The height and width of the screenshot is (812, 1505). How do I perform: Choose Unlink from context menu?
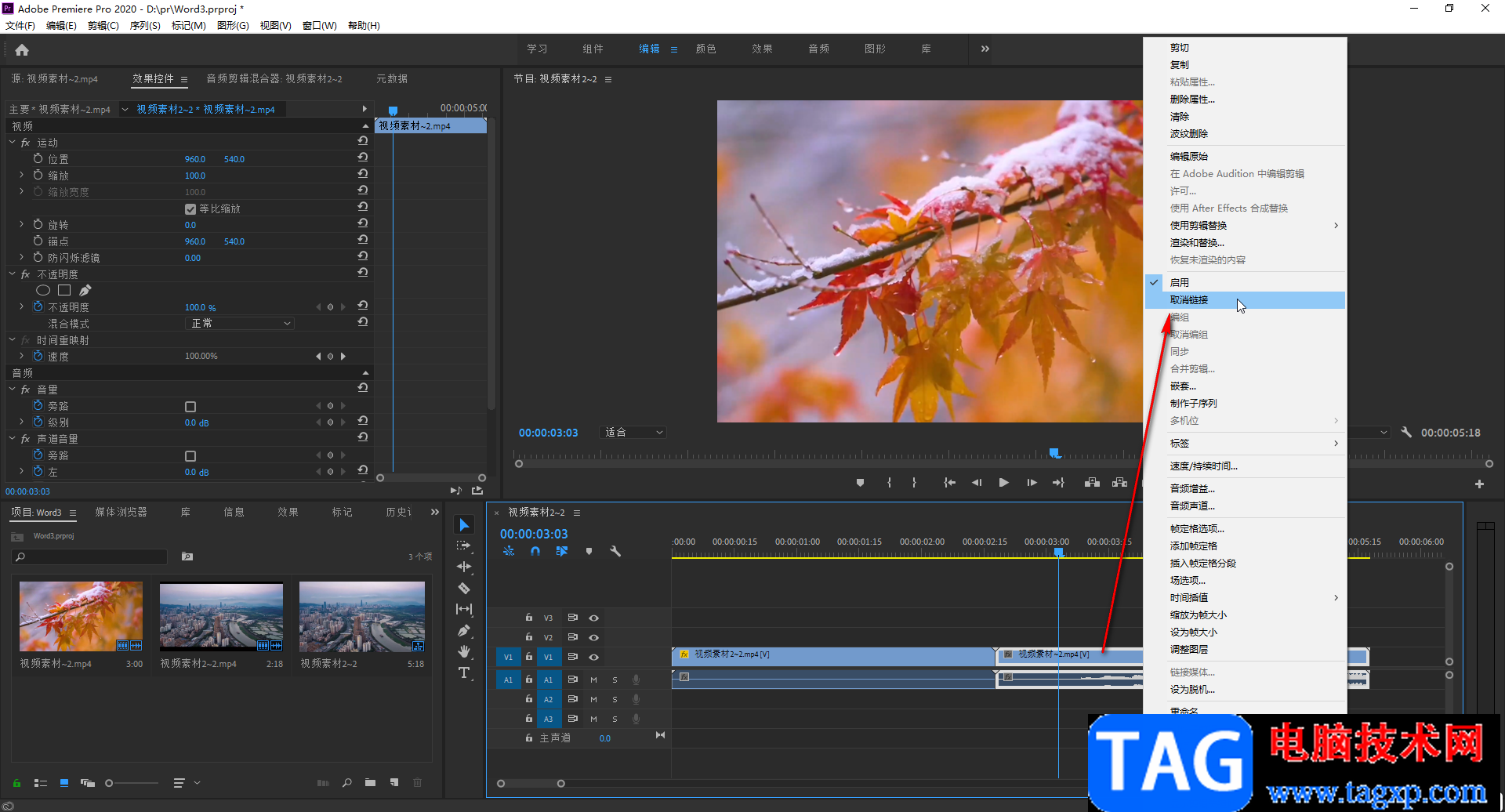pyautogui.click(x=1245, y=299)
